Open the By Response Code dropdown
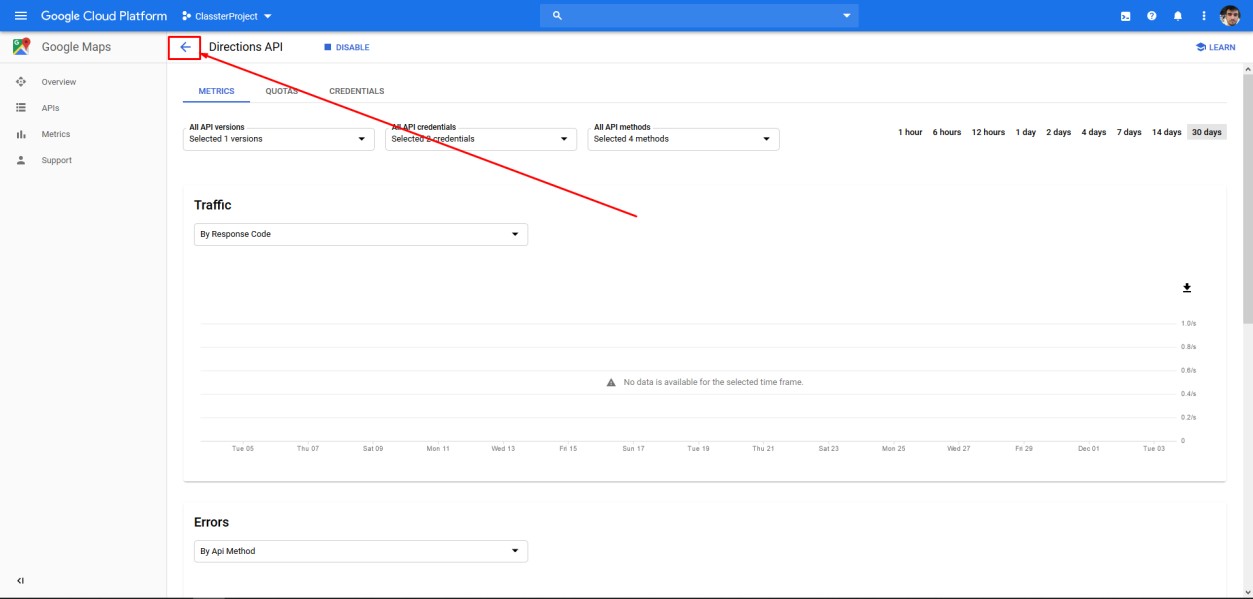 [x=360, y=234]
